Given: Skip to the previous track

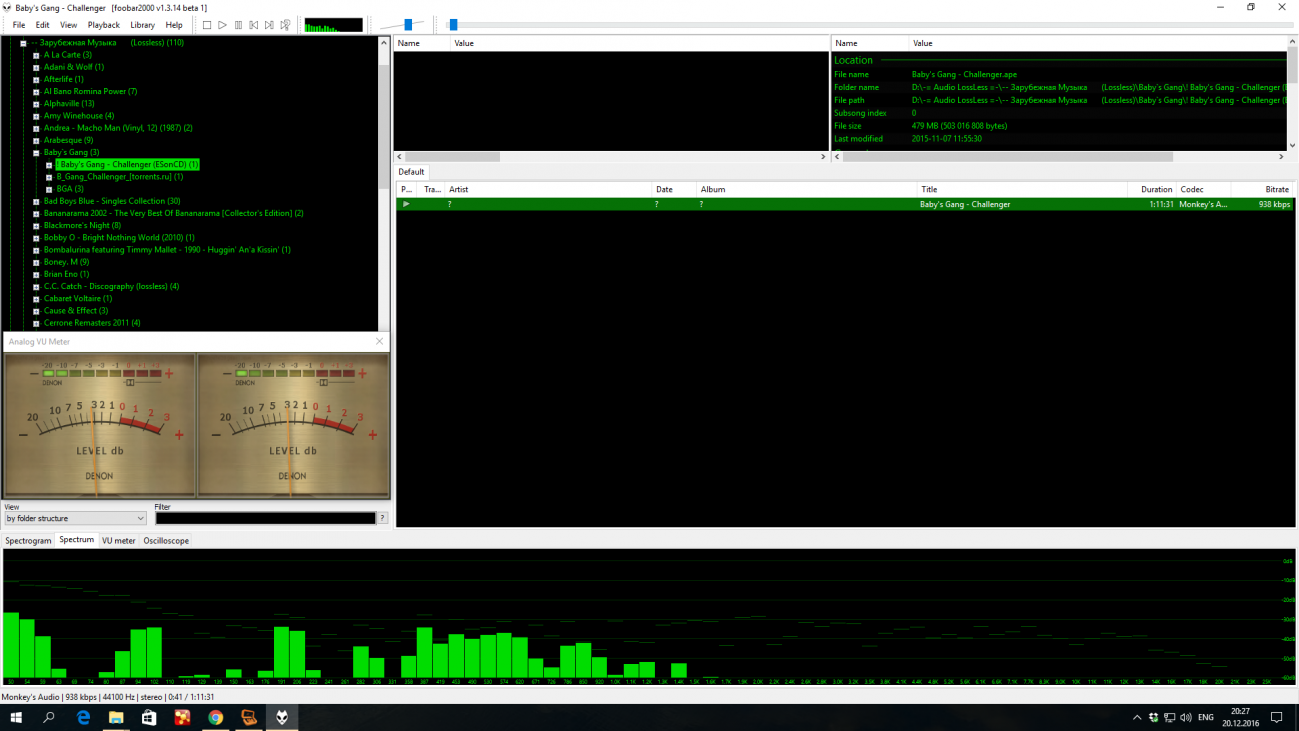Looking at the screenshot, I should (254, 25).
